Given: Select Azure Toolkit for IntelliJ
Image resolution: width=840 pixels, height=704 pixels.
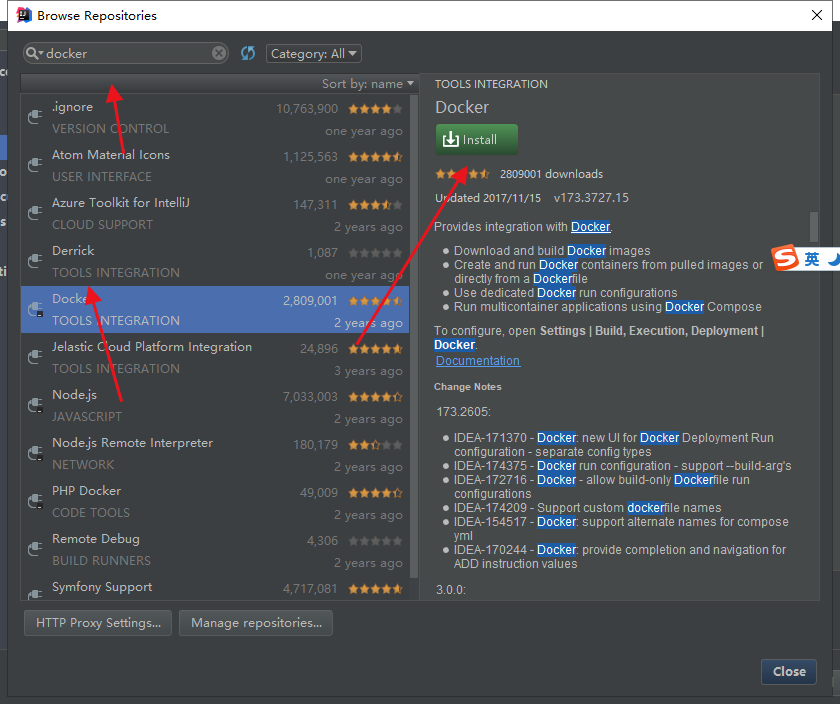Looking at the screenshot, I should (215, 214).
